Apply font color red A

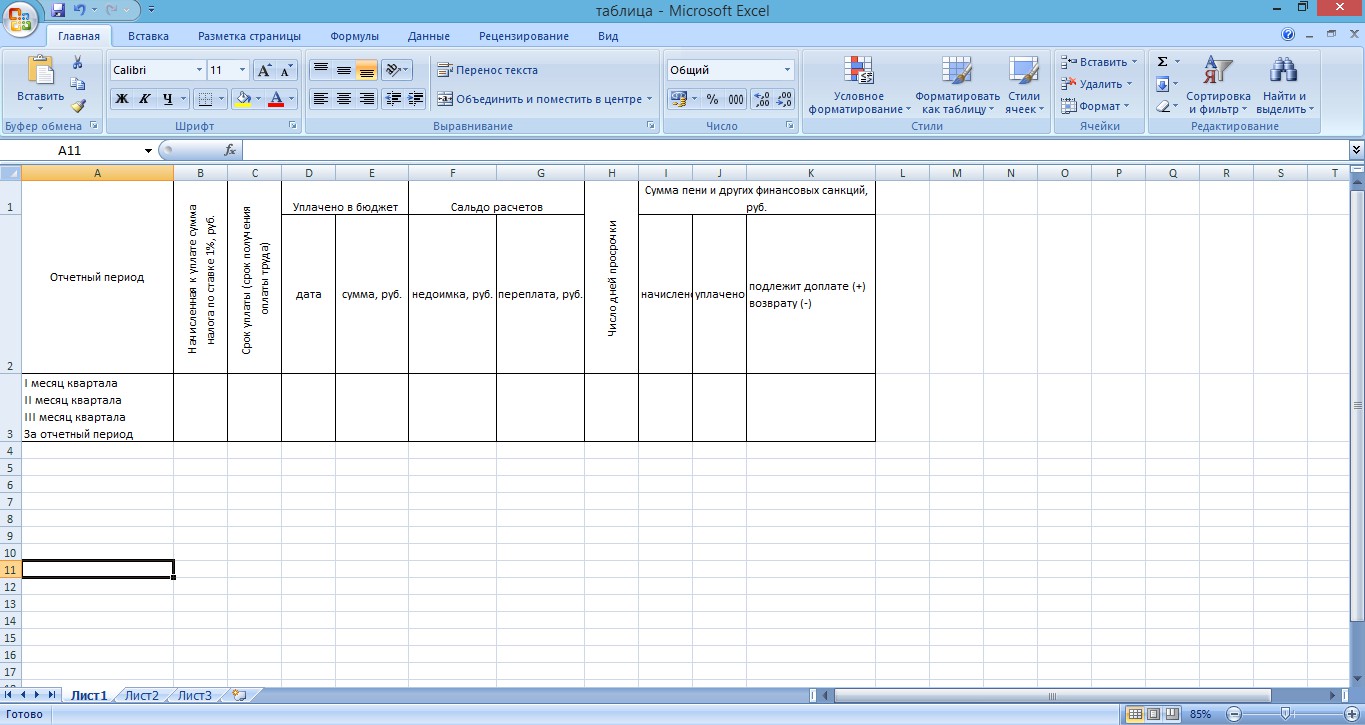point(277,99)
